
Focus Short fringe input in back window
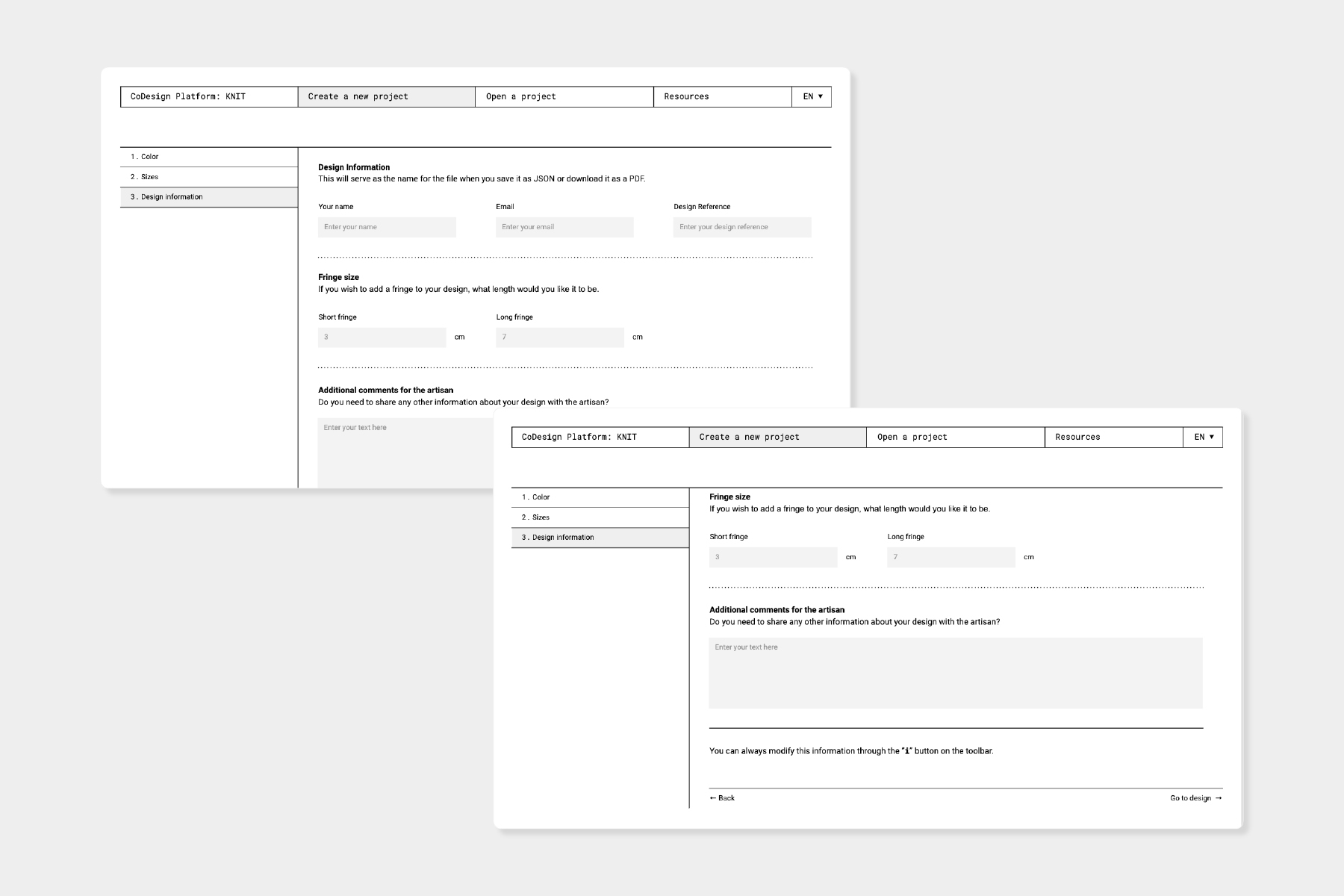coord(382,337)
